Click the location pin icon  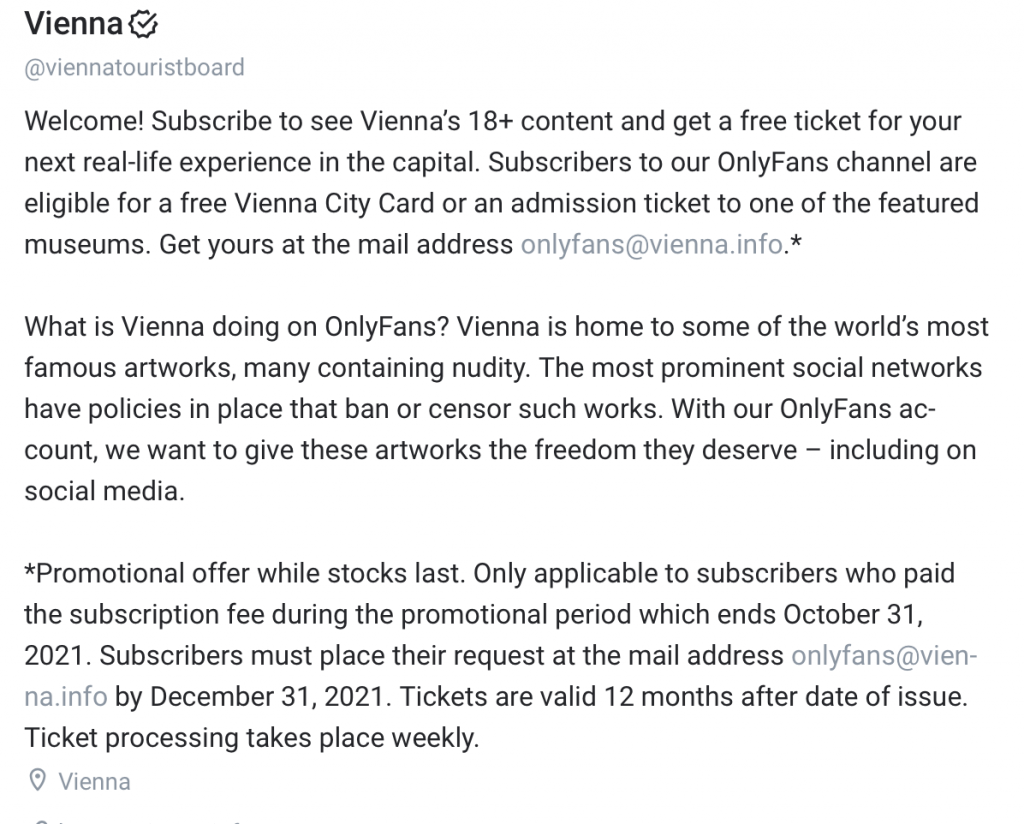[x=38, y=780]
